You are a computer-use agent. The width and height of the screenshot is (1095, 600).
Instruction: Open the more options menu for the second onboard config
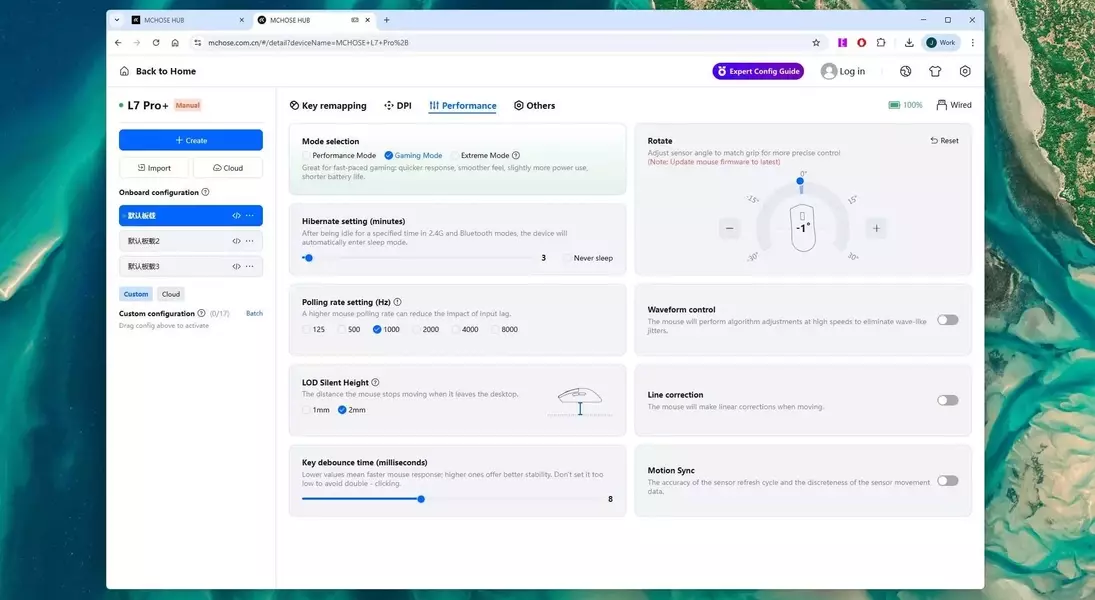[250, 241]
